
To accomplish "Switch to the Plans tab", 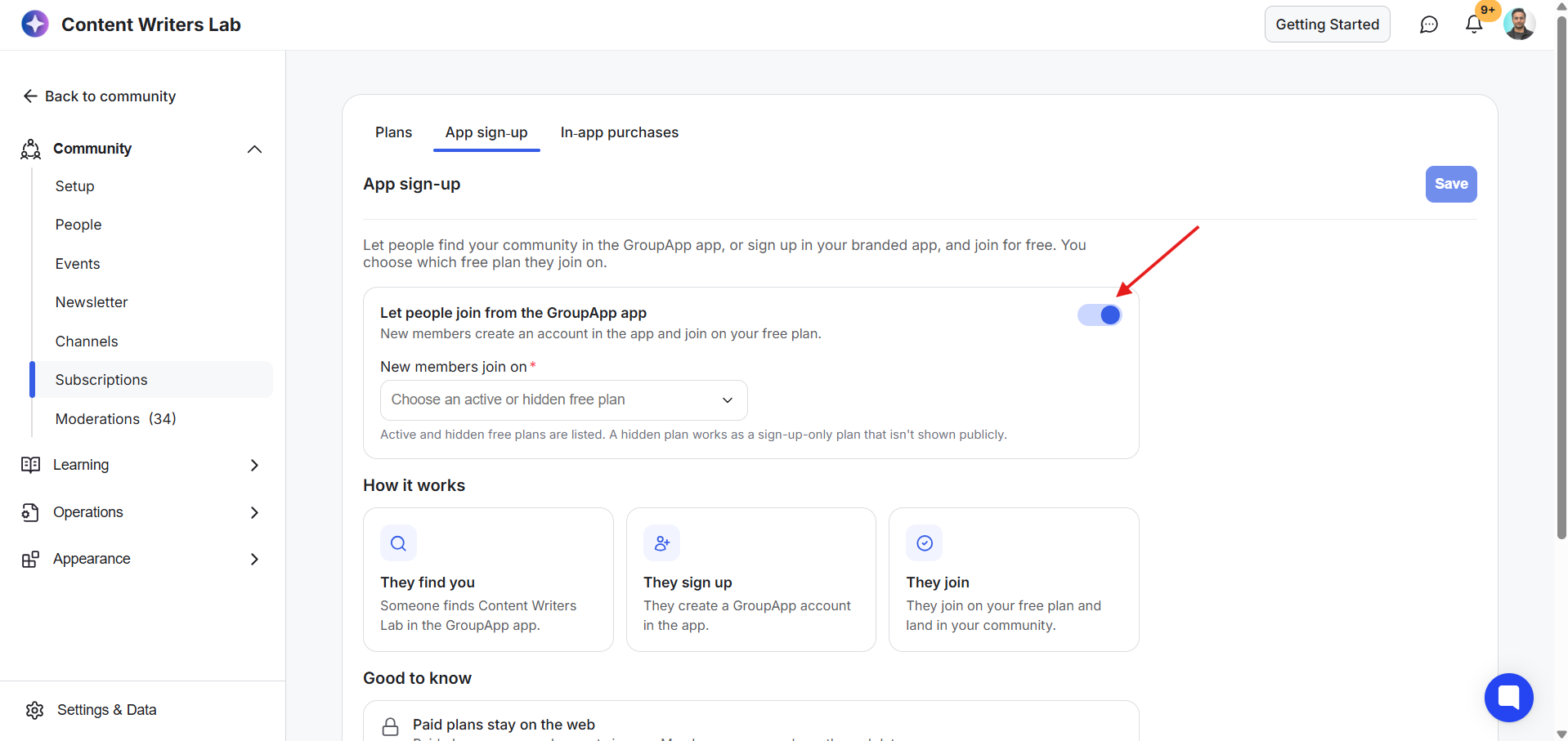I will click(x=393, y=132).
